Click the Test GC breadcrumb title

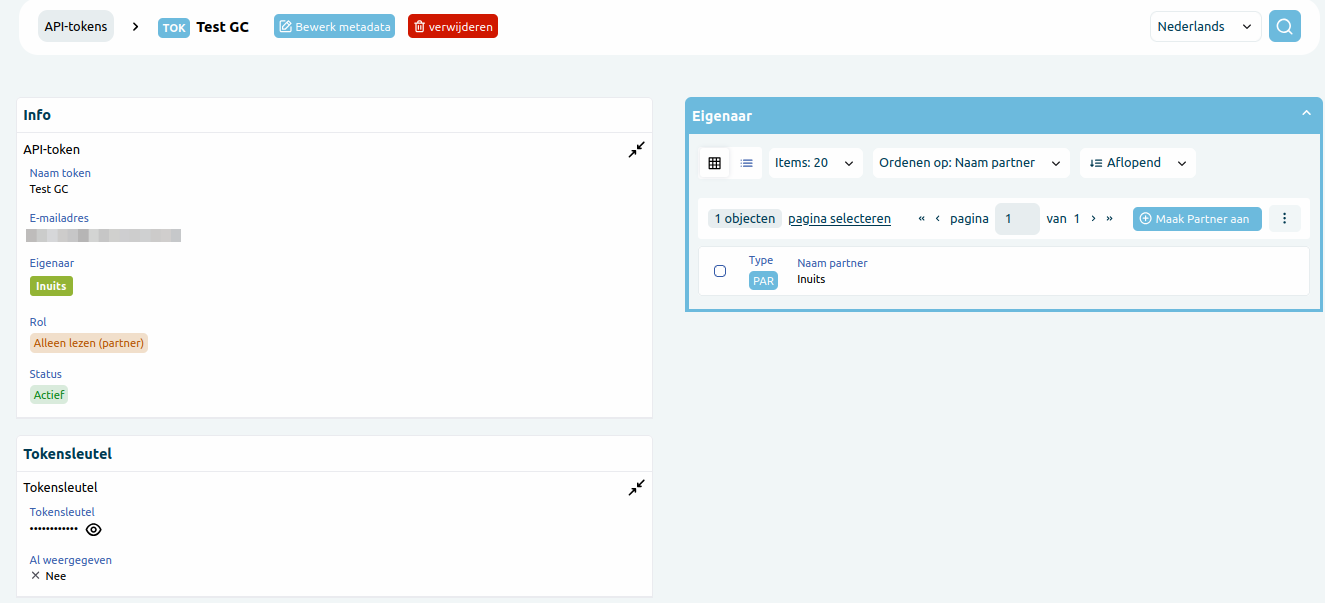click(x=223, y=27)
